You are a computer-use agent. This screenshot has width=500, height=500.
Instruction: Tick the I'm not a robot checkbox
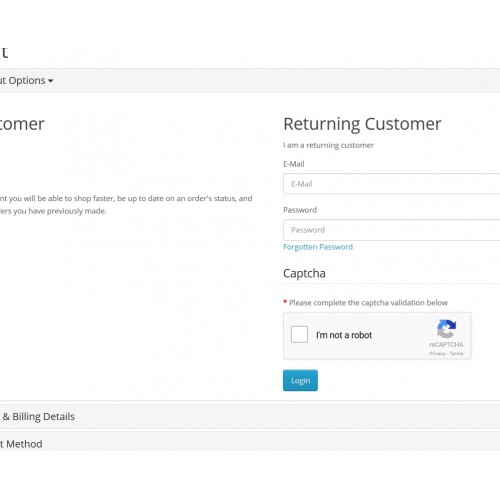[299, 334]
